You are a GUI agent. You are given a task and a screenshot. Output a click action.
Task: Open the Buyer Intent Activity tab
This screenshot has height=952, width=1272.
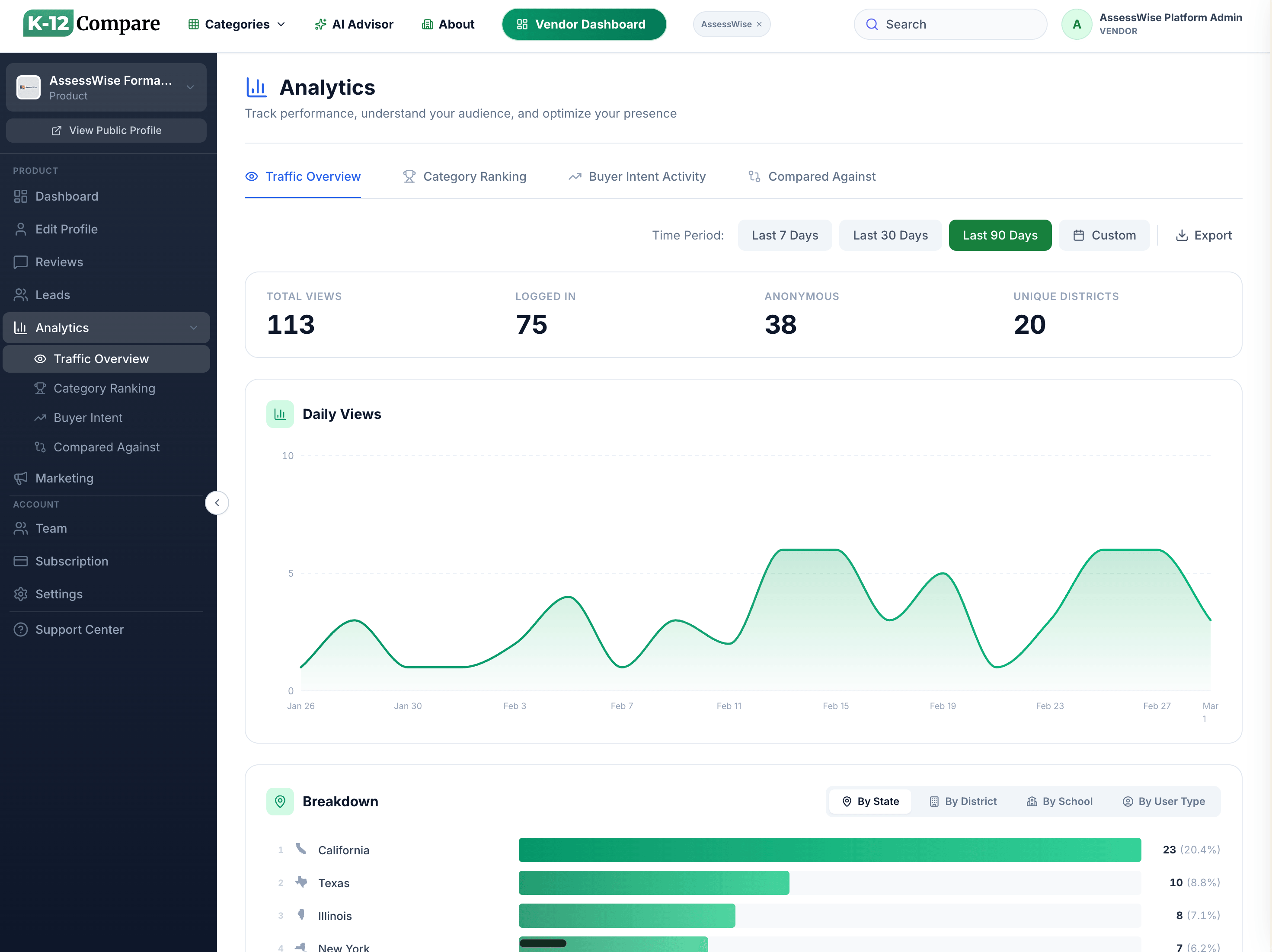pyautogui.click(x=636, y=176)
